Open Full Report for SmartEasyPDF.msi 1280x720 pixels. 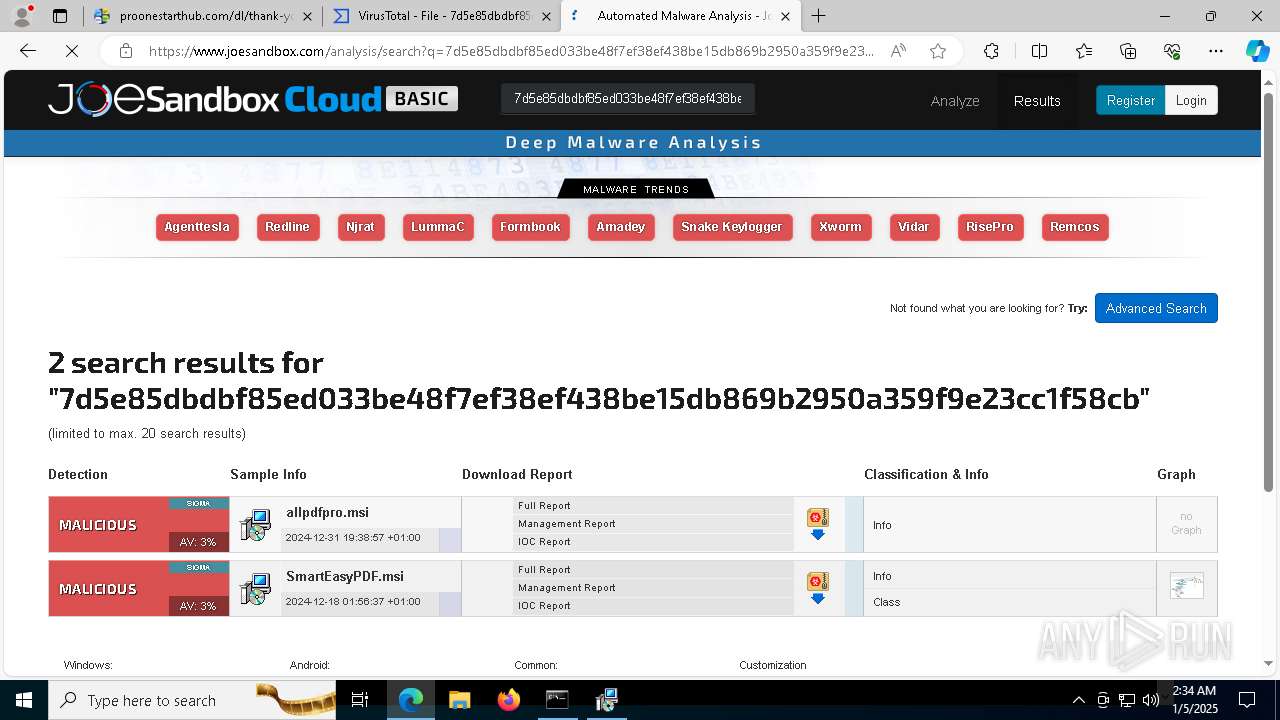point(544,570)
